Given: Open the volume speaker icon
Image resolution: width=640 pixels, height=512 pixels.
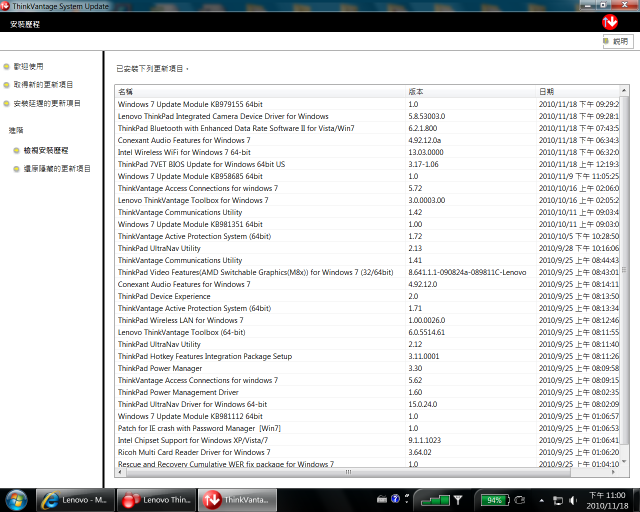Looking at the screenshot, I should click(x=573, y=500).
